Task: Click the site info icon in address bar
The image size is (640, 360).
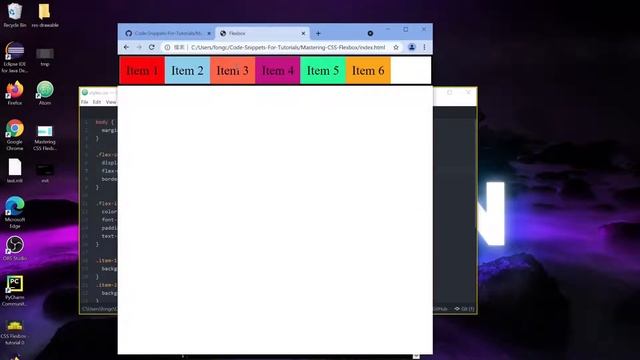Action: tap(167, 47)
